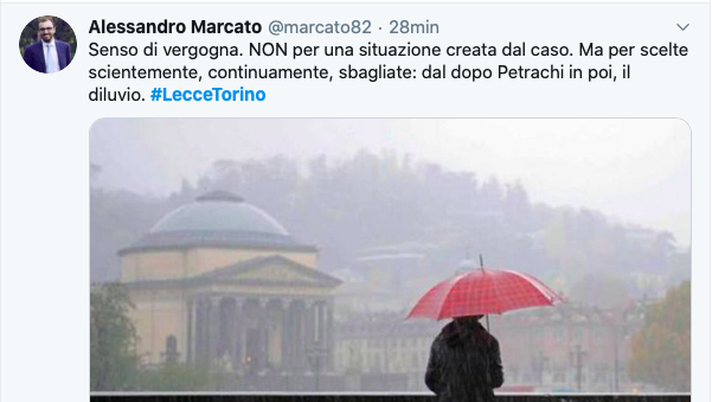
Task: Click the autumn tree at photo's right edge
Action: 661,336
